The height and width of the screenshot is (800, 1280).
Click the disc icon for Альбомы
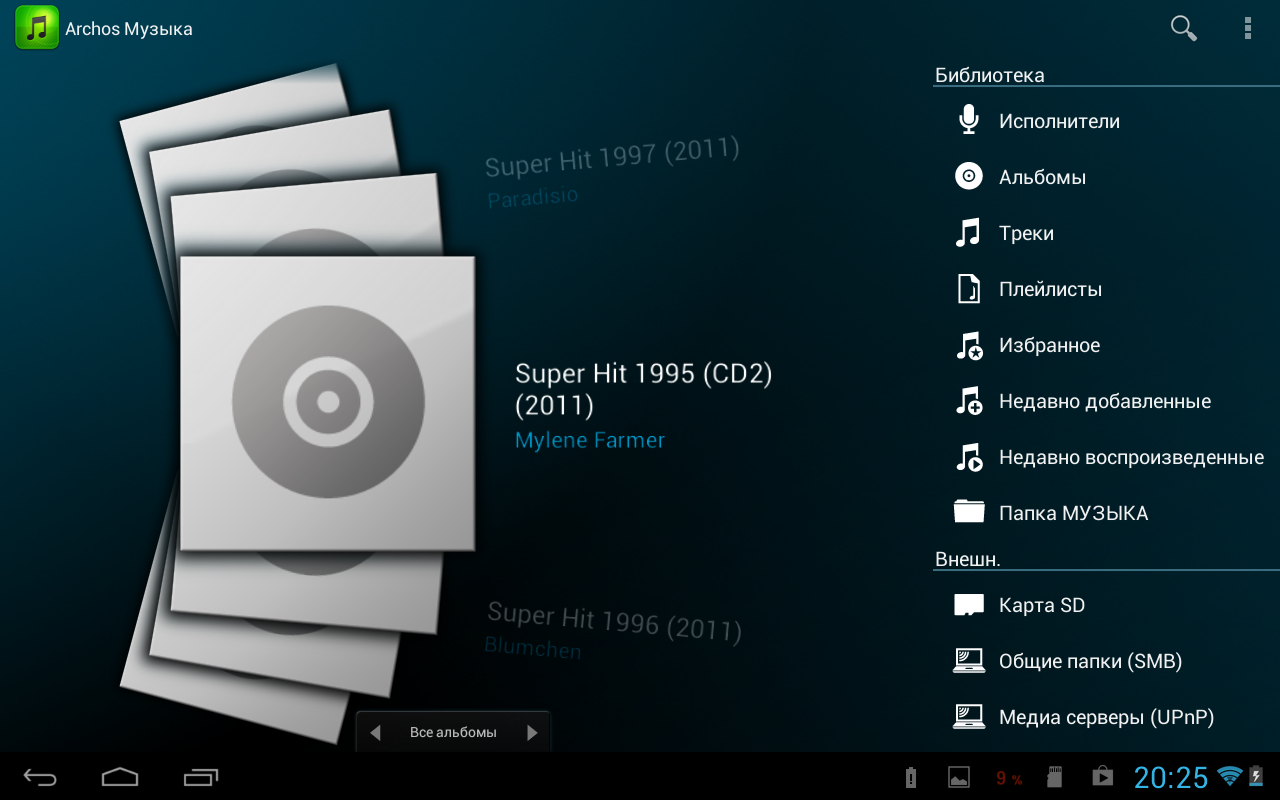(x=968, y=177)
